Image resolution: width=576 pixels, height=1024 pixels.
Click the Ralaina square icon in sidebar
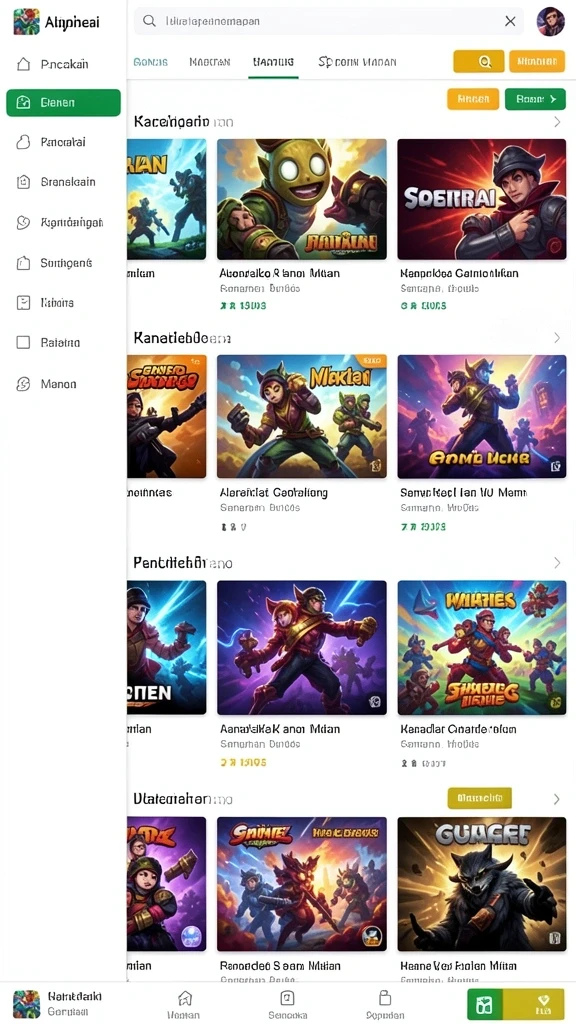click(23, 342)
